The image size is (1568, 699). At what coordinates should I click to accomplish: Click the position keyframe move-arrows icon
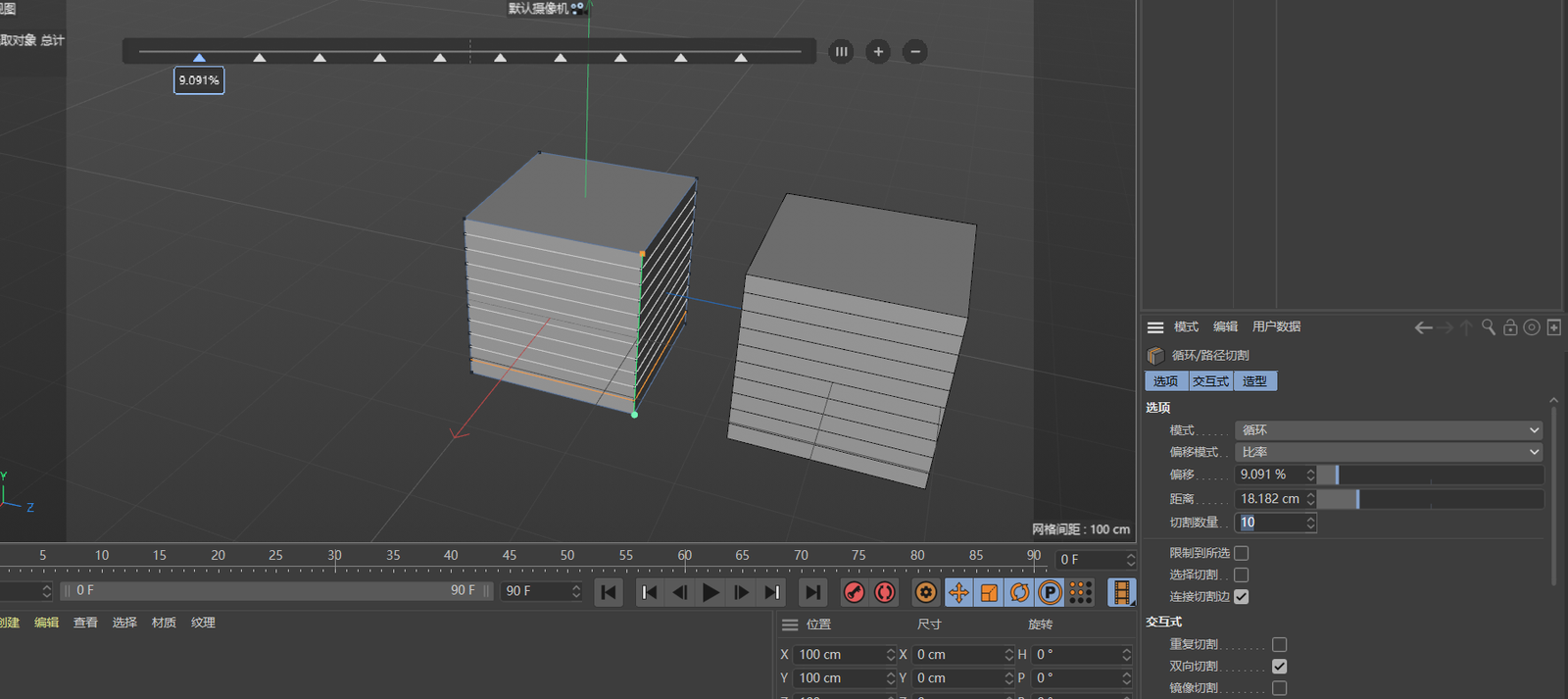[x=958, y=592]
